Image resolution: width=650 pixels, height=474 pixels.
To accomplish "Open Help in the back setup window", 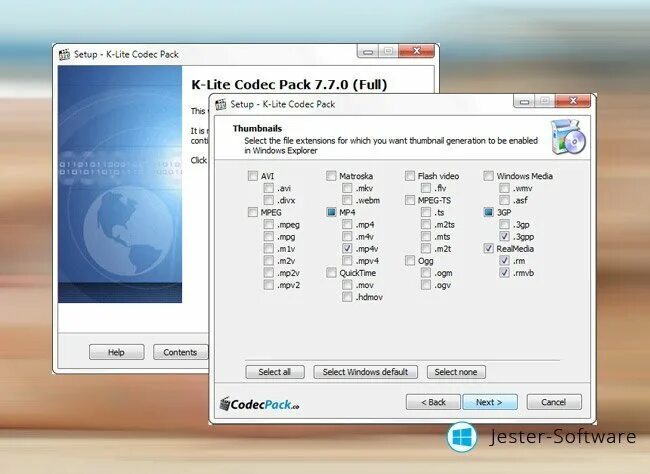I will [x=116, y=352].
